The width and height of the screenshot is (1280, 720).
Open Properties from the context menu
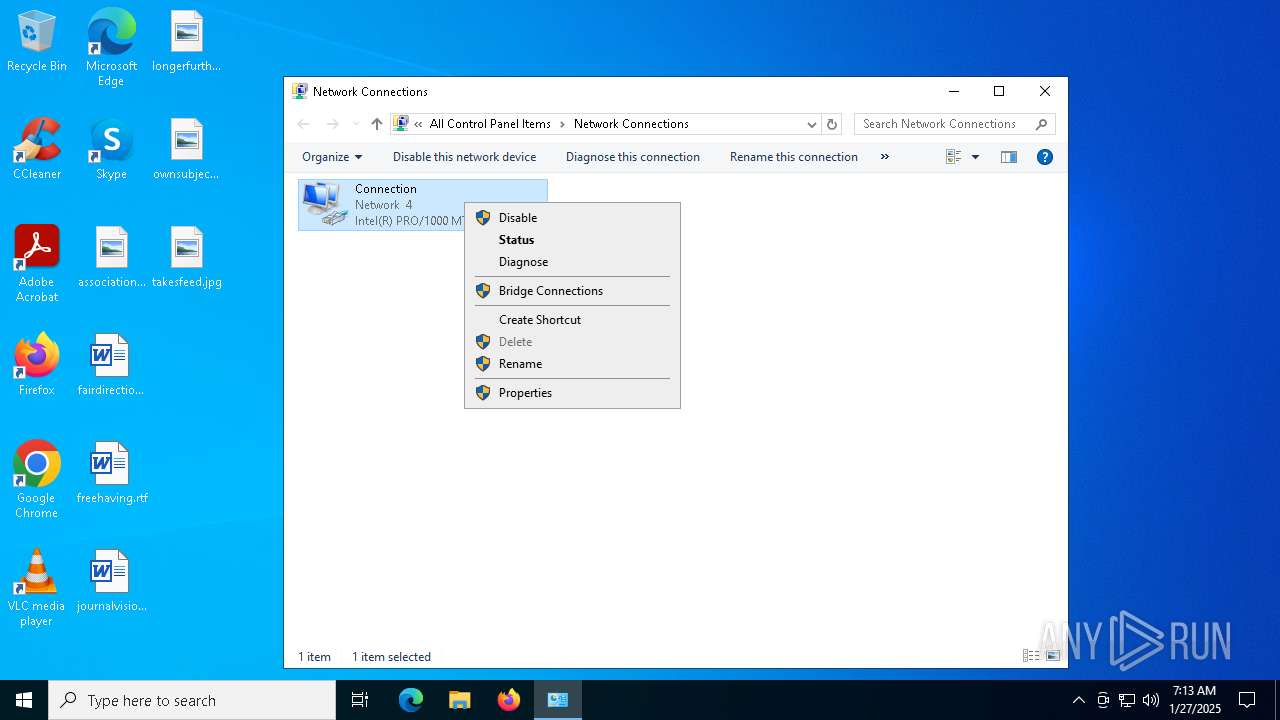click(572, 392)
